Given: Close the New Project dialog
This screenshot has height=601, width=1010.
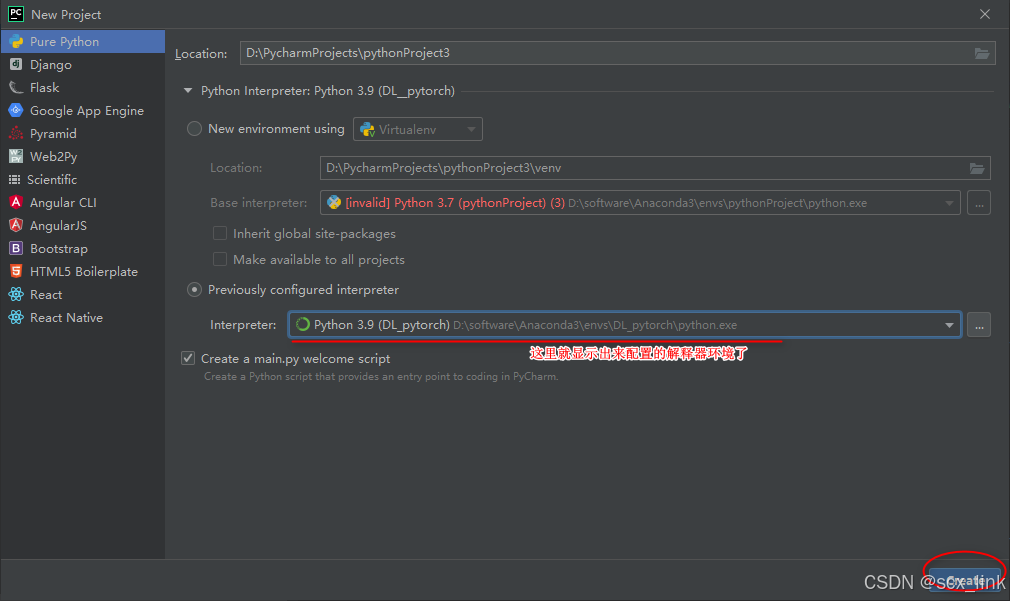Looking at the screenshot, I should (985, 14).
